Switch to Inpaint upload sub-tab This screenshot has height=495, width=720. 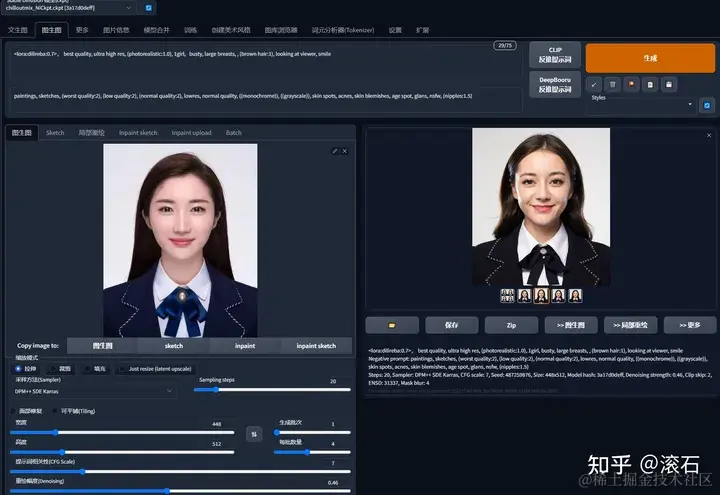(191, 133)
